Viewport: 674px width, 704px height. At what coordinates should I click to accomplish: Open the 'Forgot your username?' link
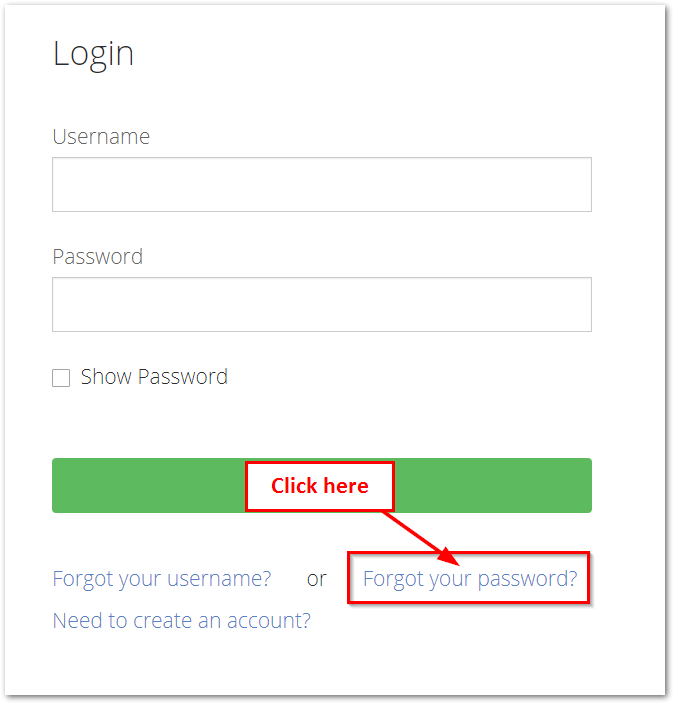162,578
